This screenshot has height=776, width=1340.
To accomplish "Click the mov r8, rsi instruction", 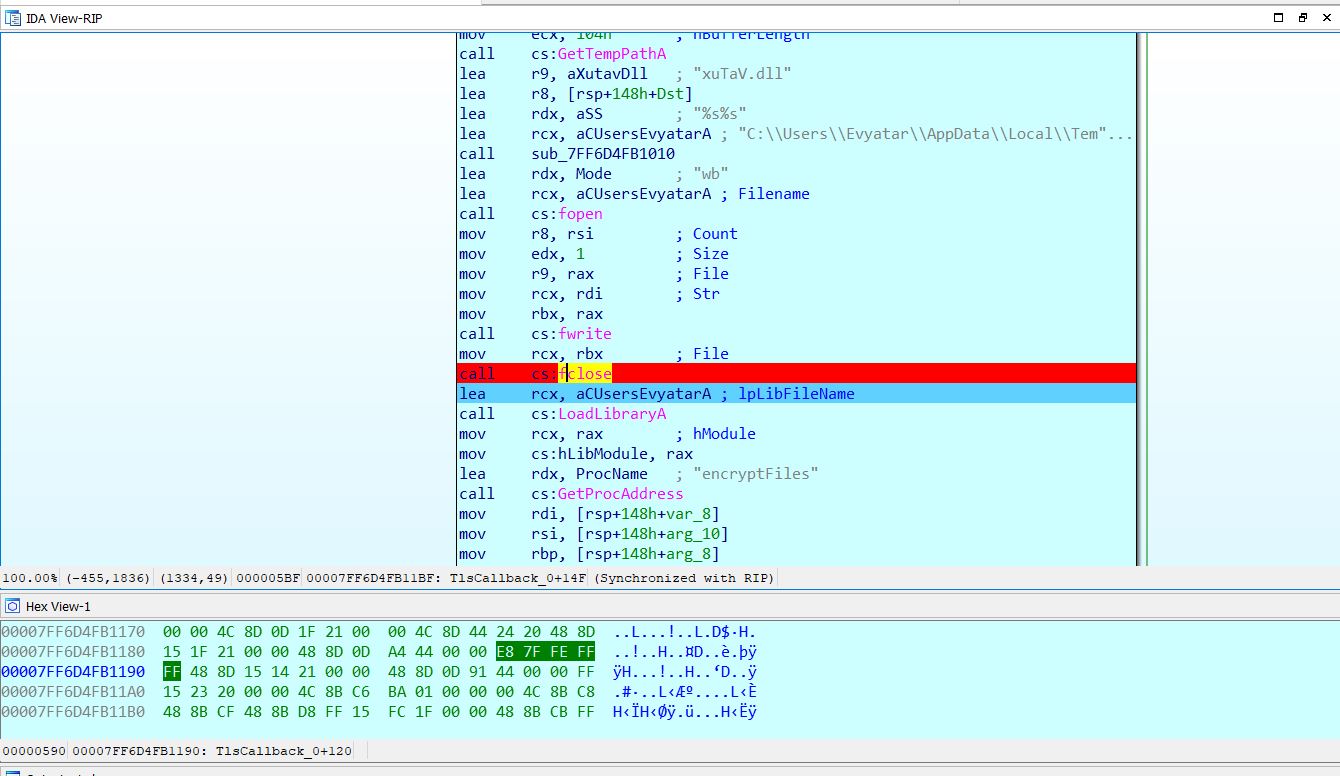I will (x=526, y=234).
